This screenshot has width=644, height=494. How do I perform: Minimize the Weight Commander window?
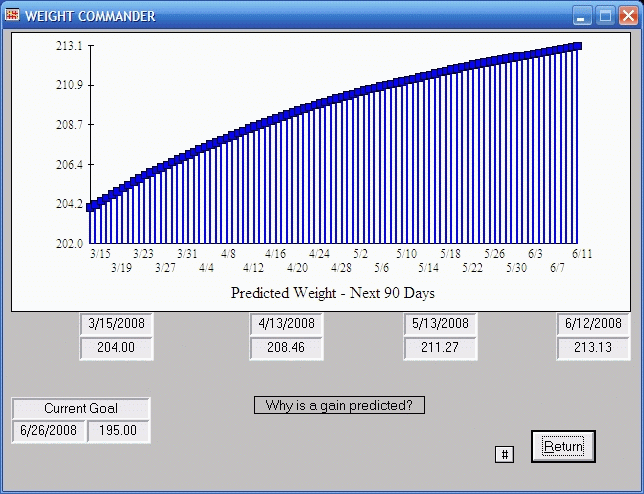(x=582, y=15)
